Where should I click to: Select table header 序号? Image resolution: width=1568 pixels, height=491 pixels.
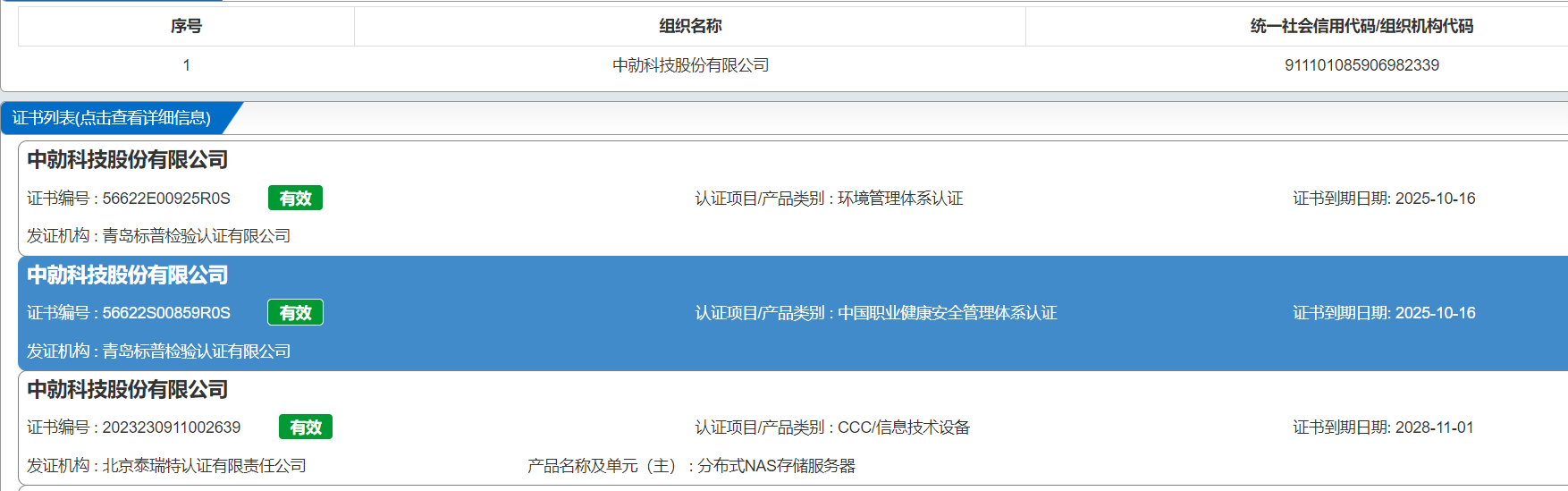click(186, 27)
